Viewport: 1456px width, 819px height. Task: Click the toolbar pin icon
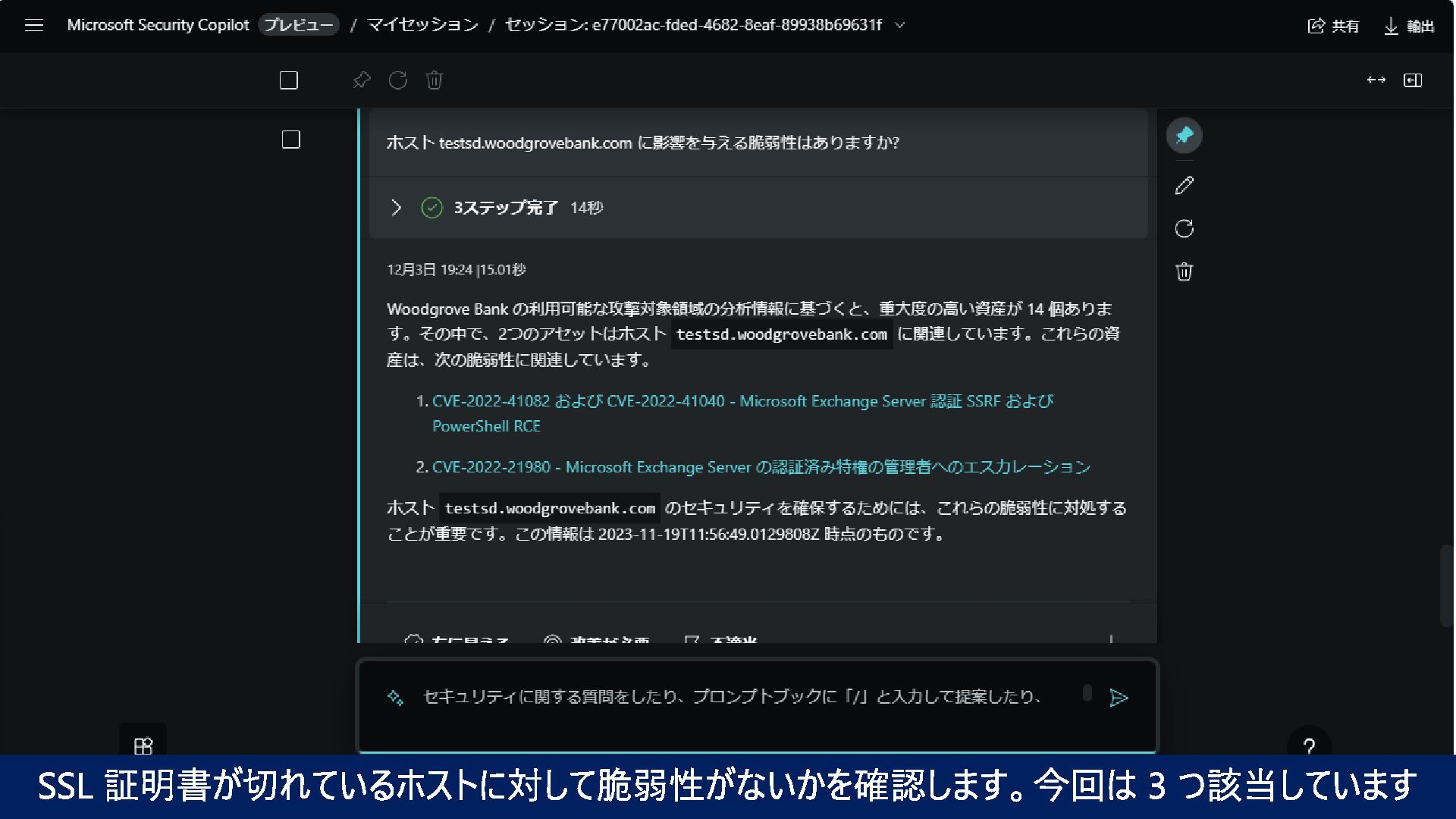pos(362,80)
